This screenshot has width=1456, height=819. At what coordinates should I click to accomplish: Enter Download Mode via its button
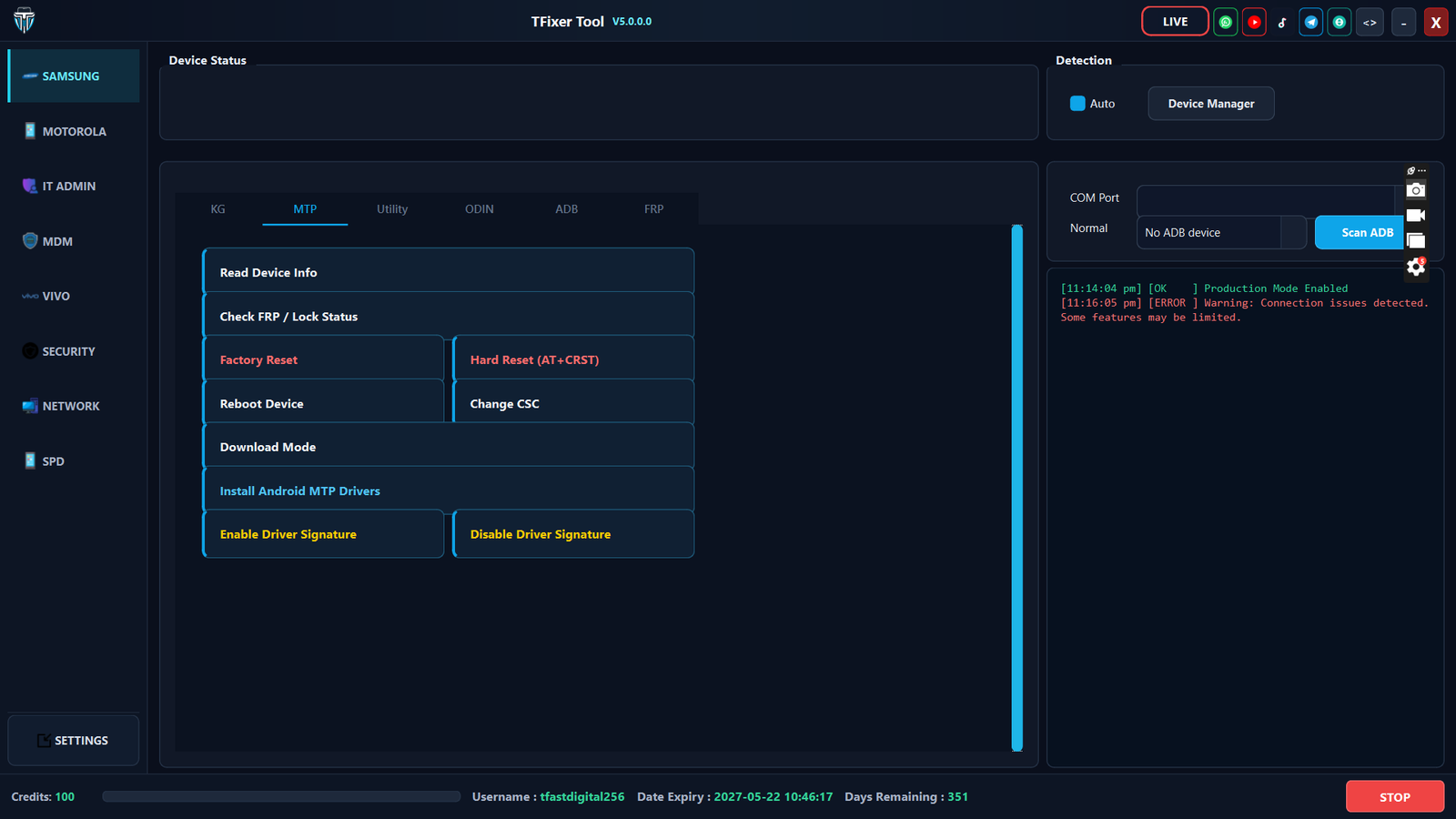point(449,447)
